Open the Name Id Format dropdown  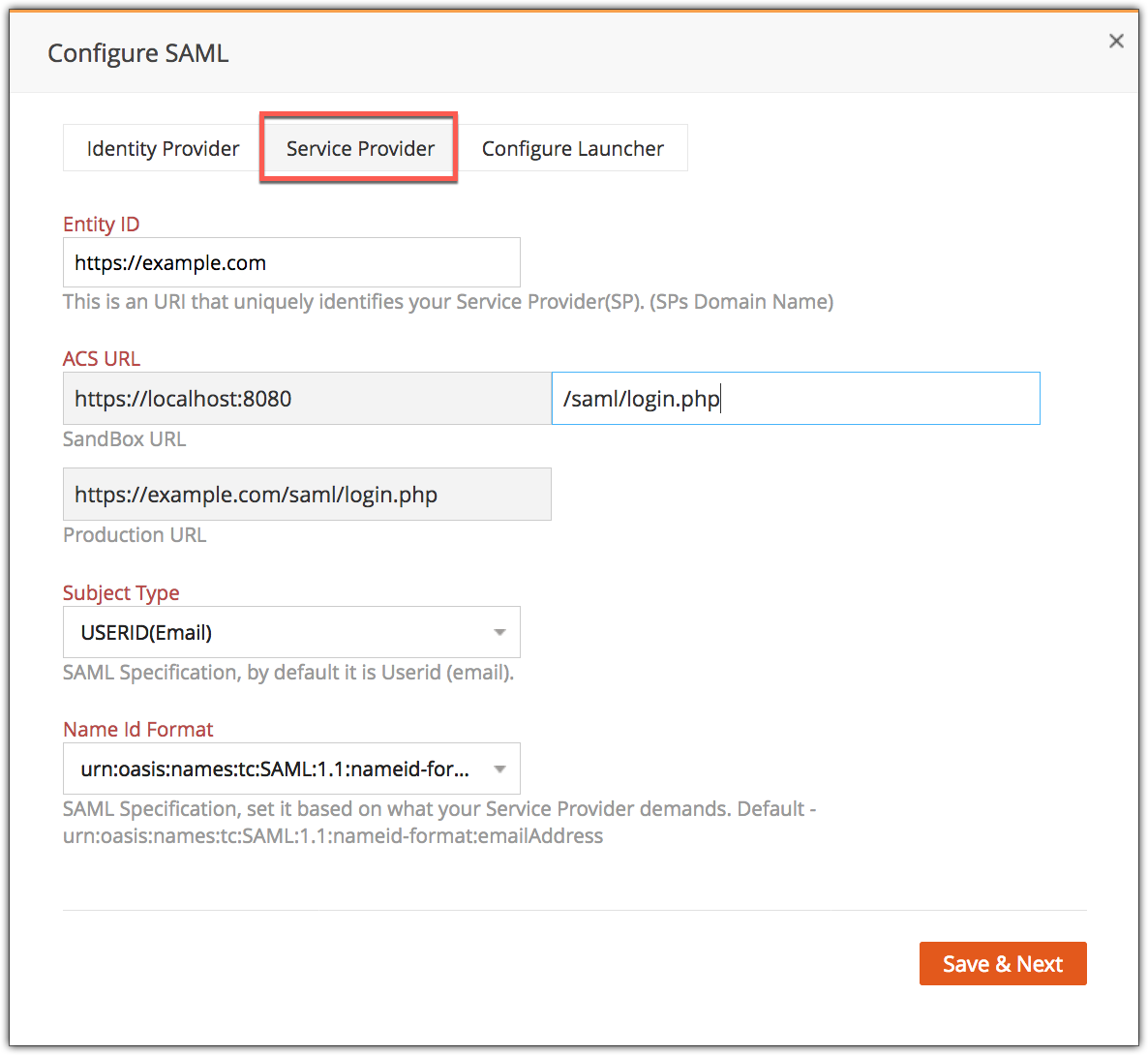coord(291,769)
